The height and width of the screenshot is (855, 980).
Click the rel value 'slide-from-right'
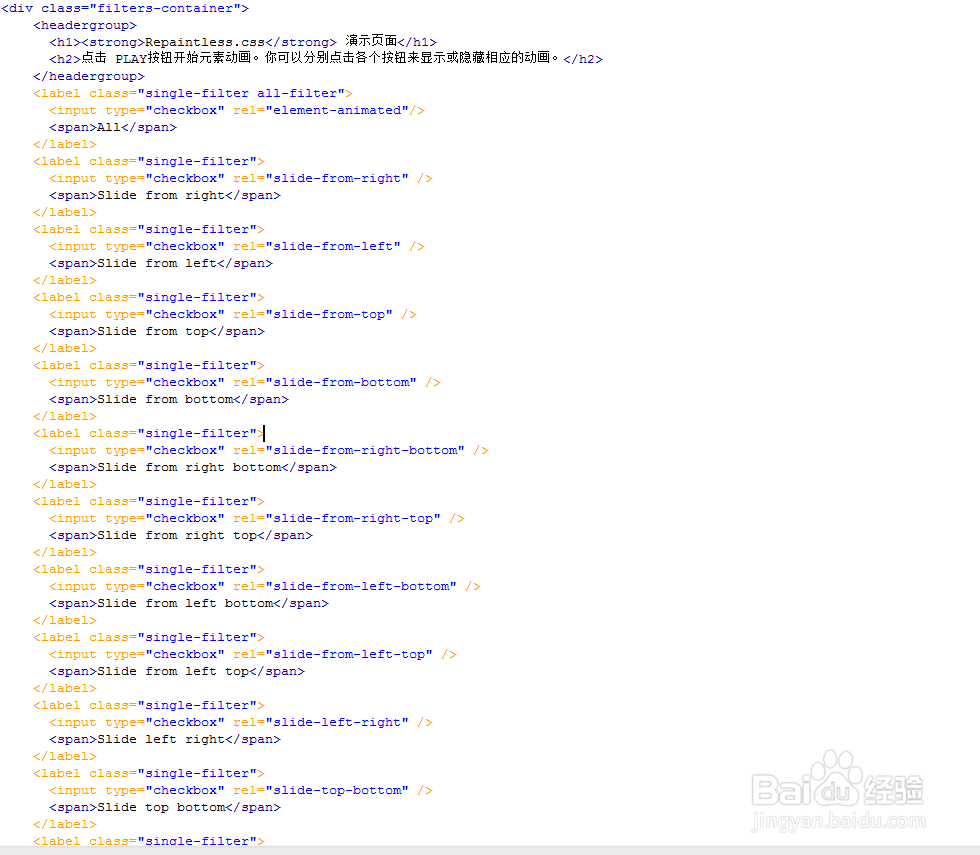point(337,178)
